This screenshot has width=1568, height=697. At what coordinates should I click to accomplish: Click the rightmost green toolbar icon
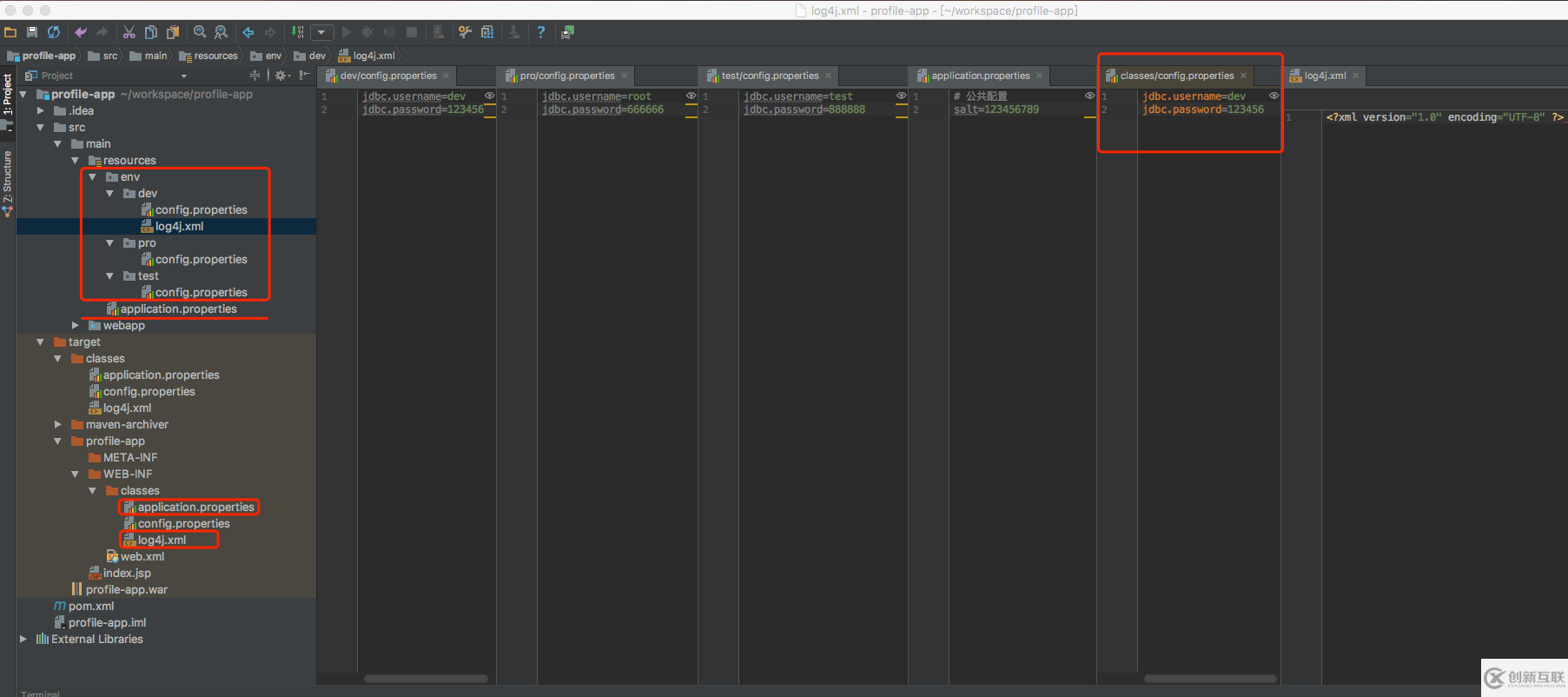tap(568, 32)
